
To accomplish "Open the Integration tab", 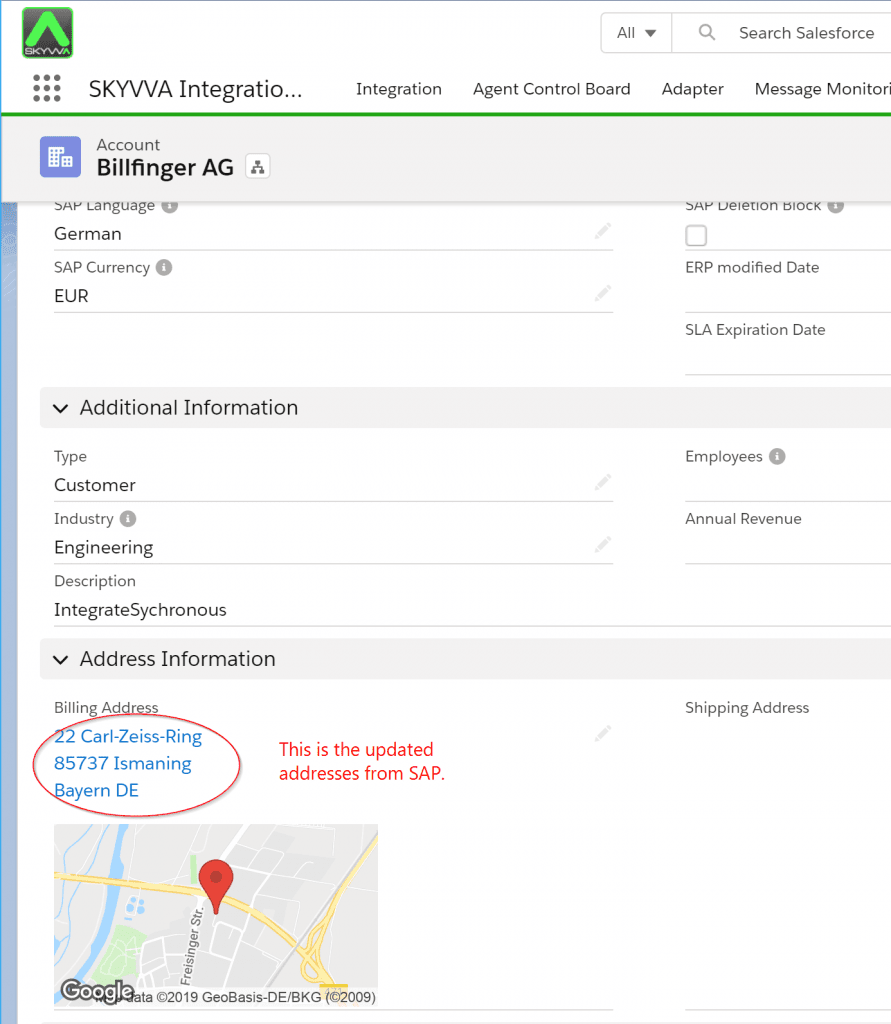I will coord(398,89).
